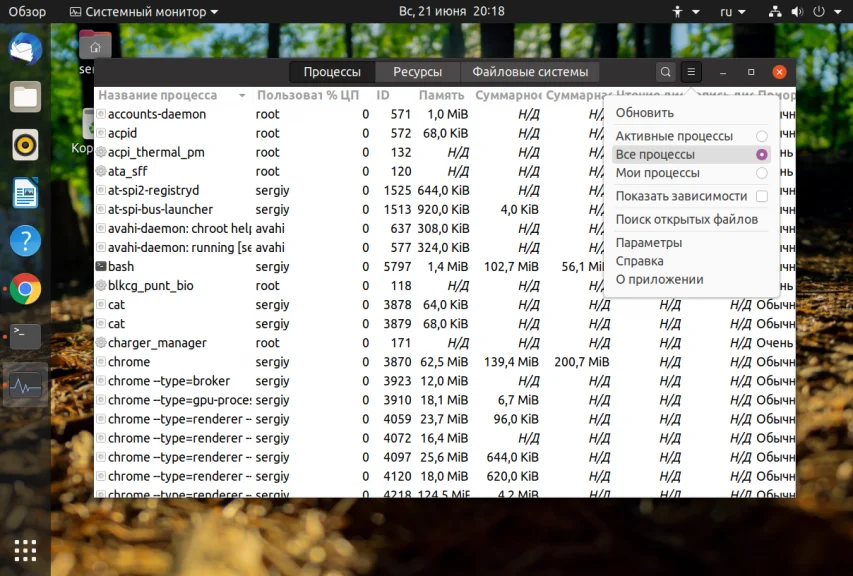Image resolution: width=853 pixels, height=576 pixels.
Task: Open LibreOffice Writer in the dock
Action: tap(25, 193)
